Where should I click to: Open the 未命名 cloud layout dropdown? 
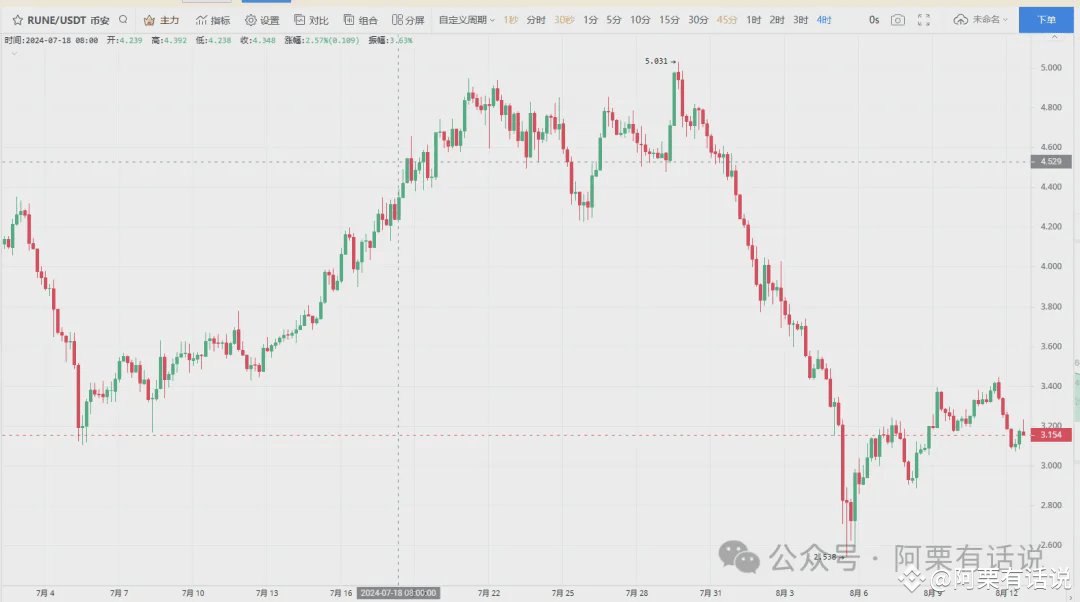click(x=980, y=20)
